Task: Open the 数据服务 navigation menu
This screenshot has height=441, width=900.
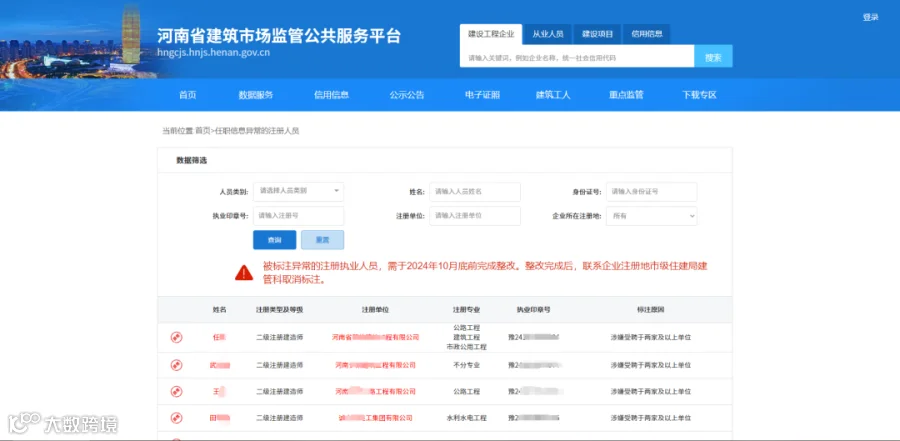Action: (256, 95)
